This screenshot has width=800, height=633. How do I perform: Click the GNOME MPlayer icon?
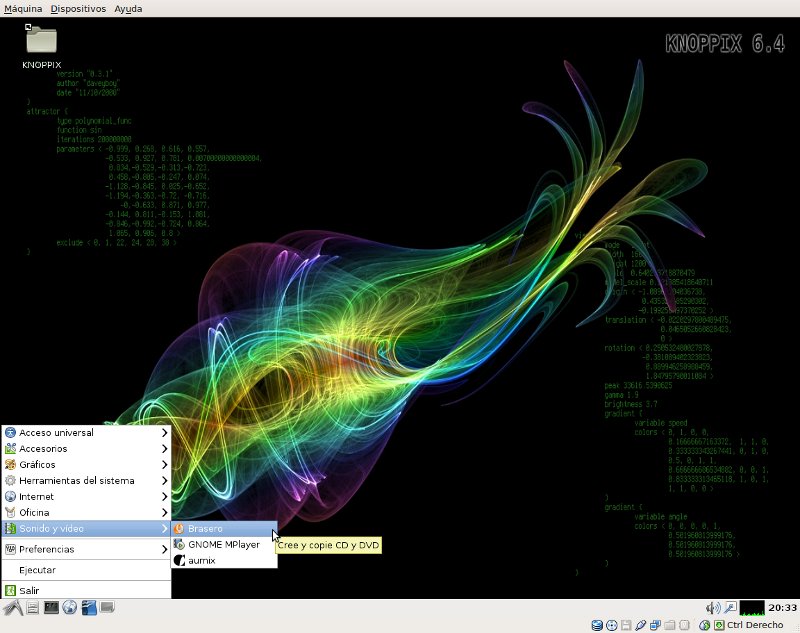click(179, 544)
